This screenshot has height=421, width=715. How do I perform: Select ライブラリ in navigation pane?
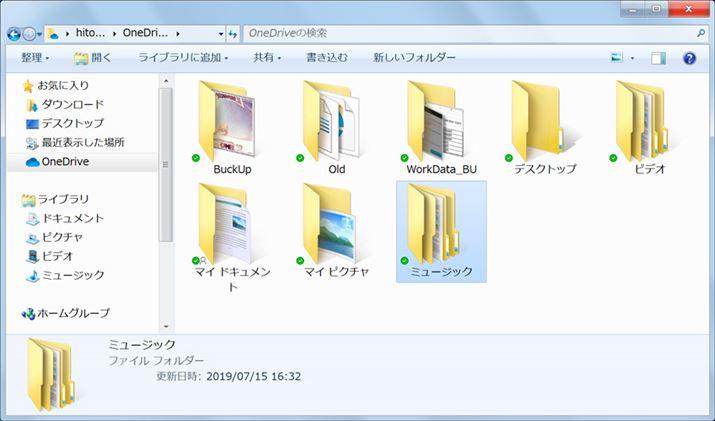[55, 199]
